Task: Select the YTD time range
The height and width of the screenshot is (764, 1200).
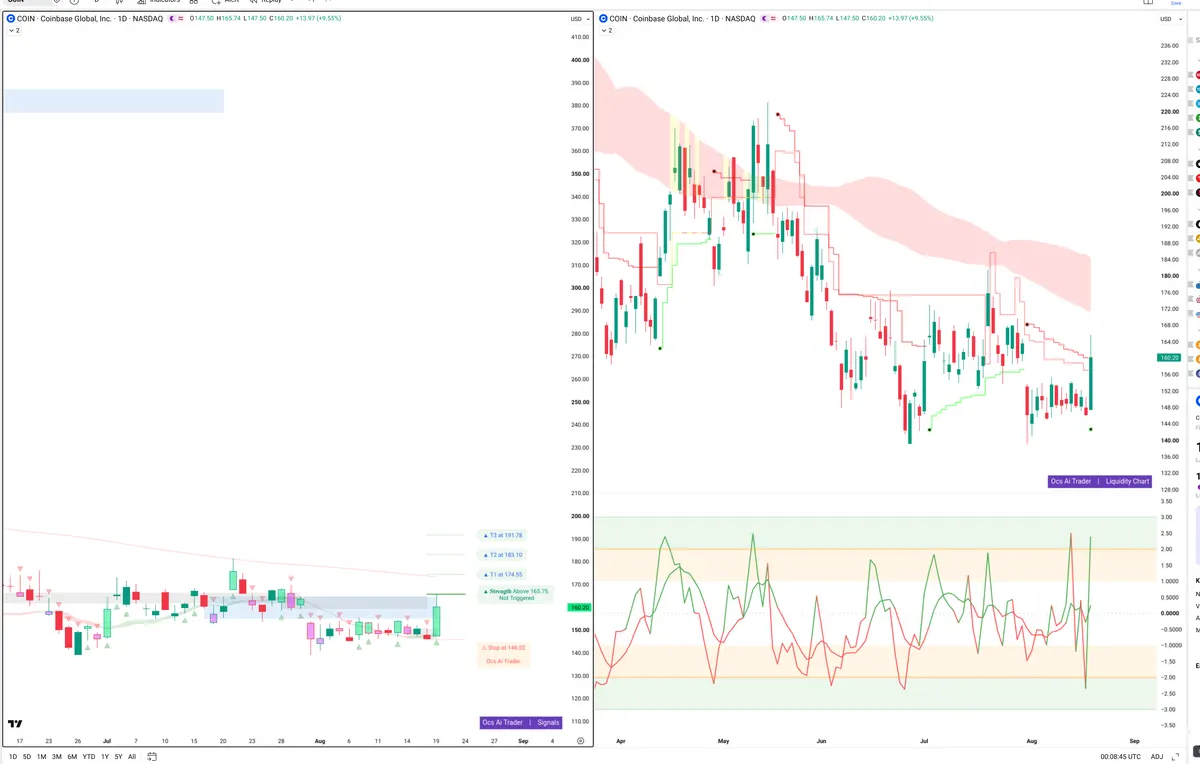Action: (x=88, y=757)
